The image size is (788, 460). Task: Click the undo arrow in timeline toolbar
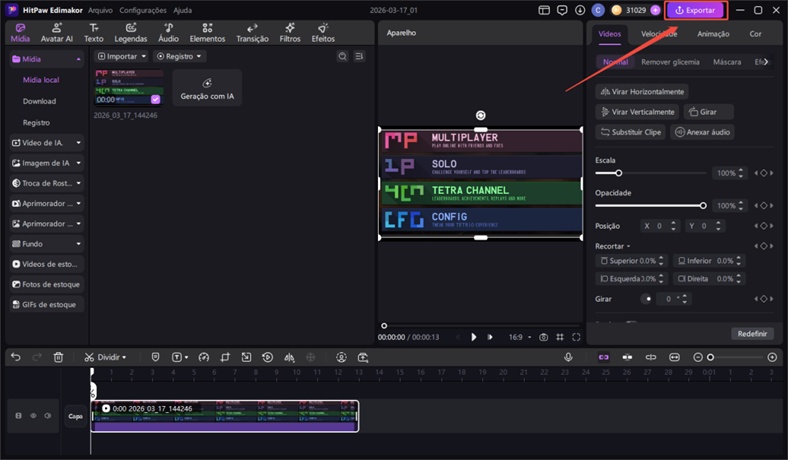pyautogui.click(x=16, y=357)
